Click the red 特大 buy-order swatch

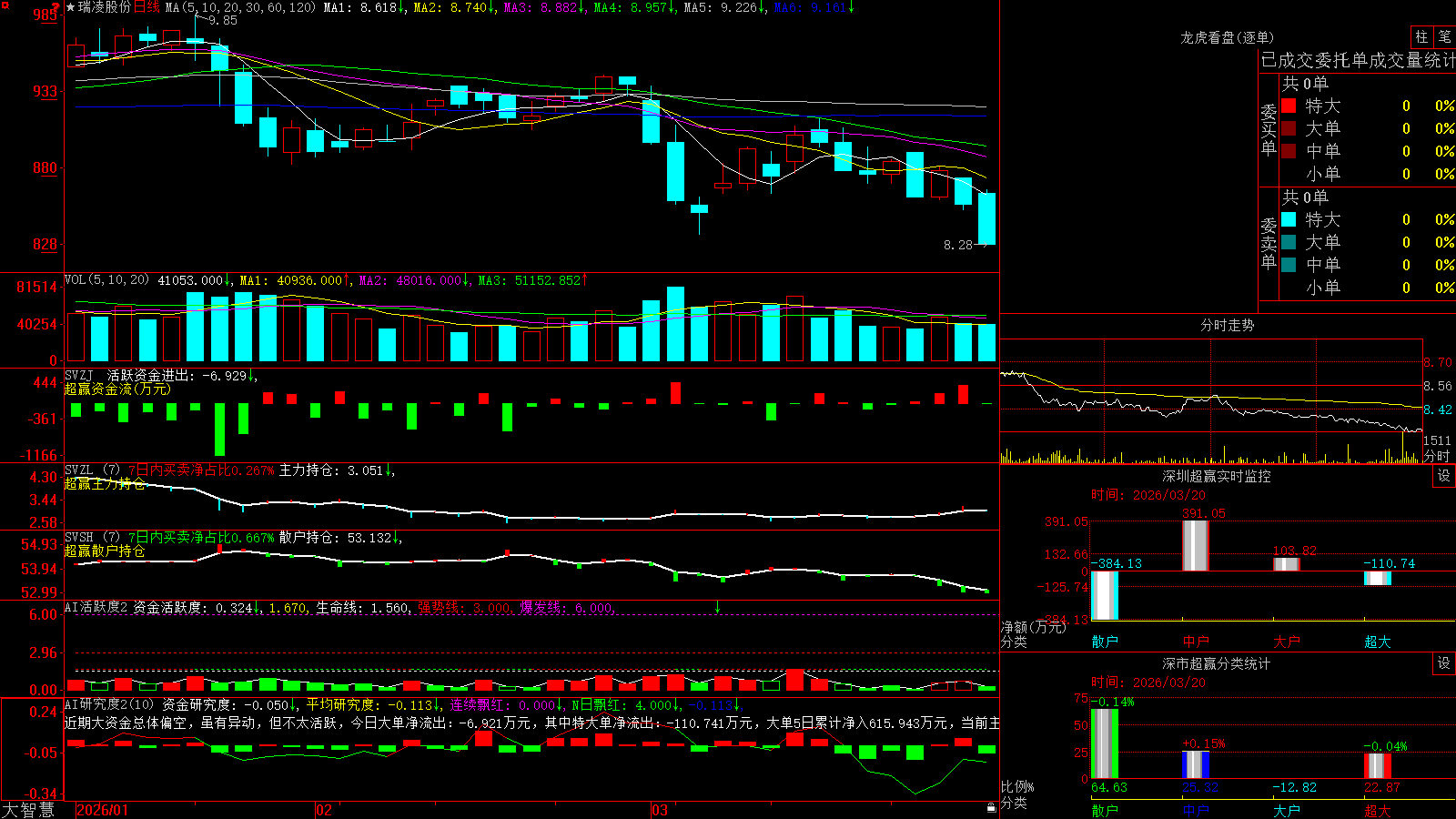(x=1289, y=106)
